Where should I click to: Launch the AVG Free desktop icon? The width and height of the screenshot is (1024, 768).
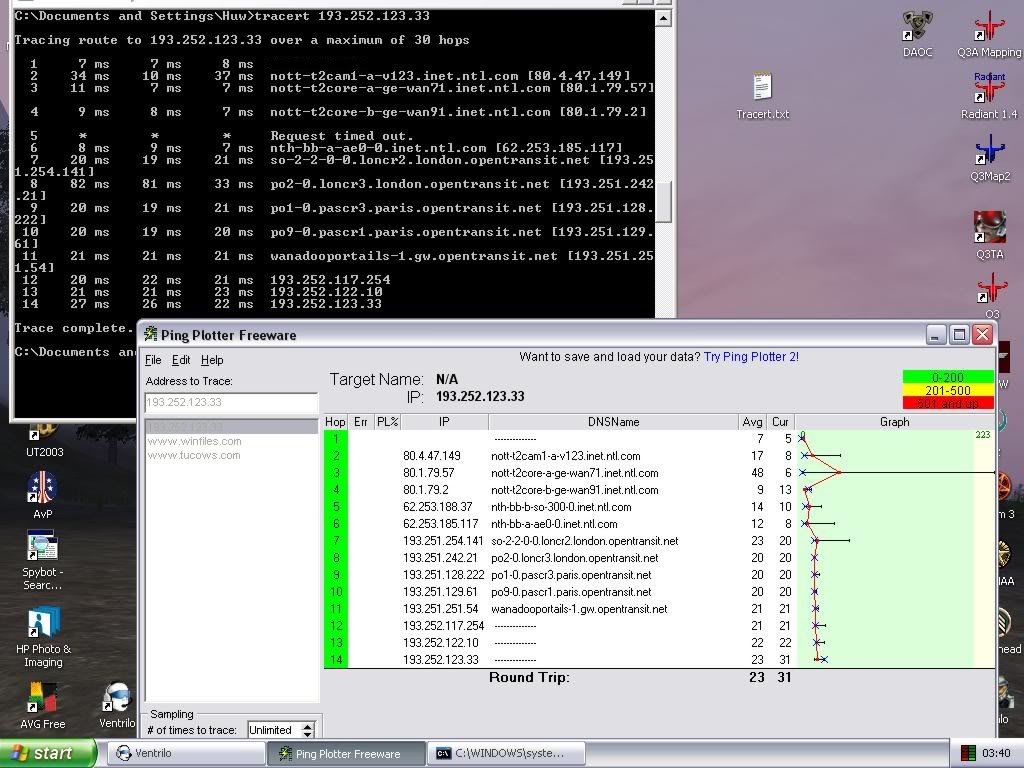[42, 705]
